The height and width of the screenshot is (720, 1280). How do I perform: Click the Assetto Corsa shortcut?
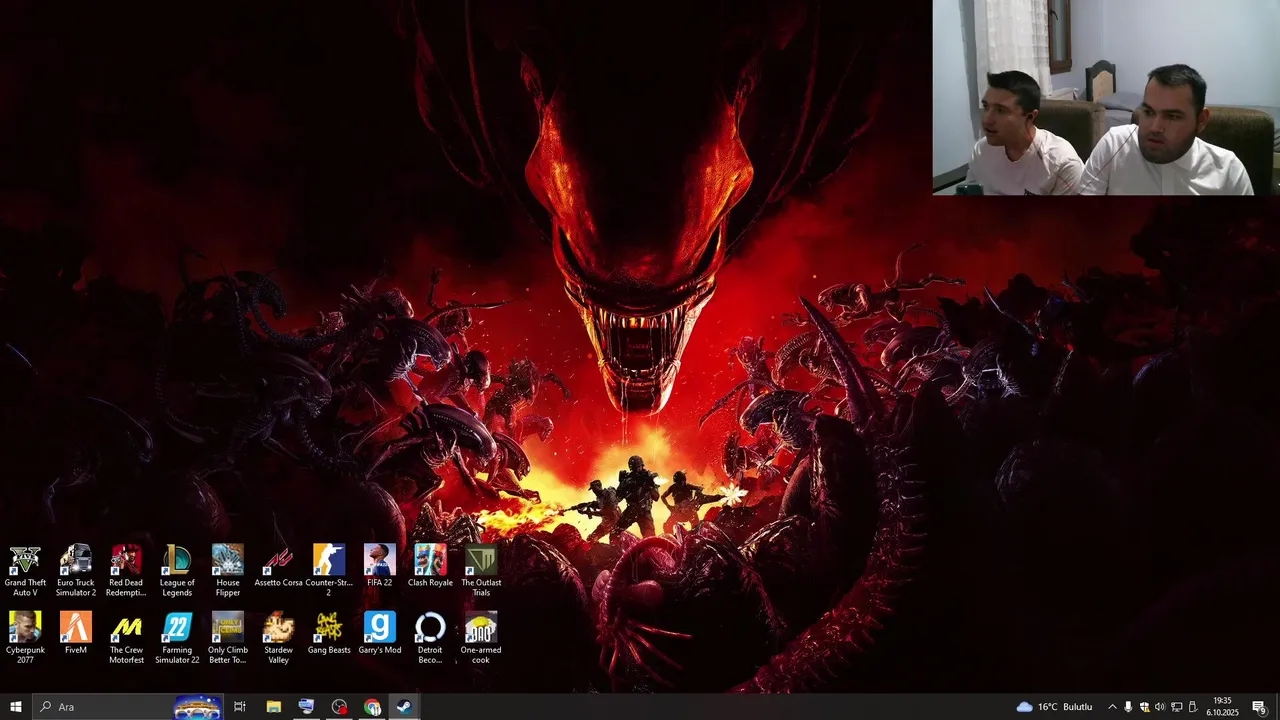pos(278,567)
